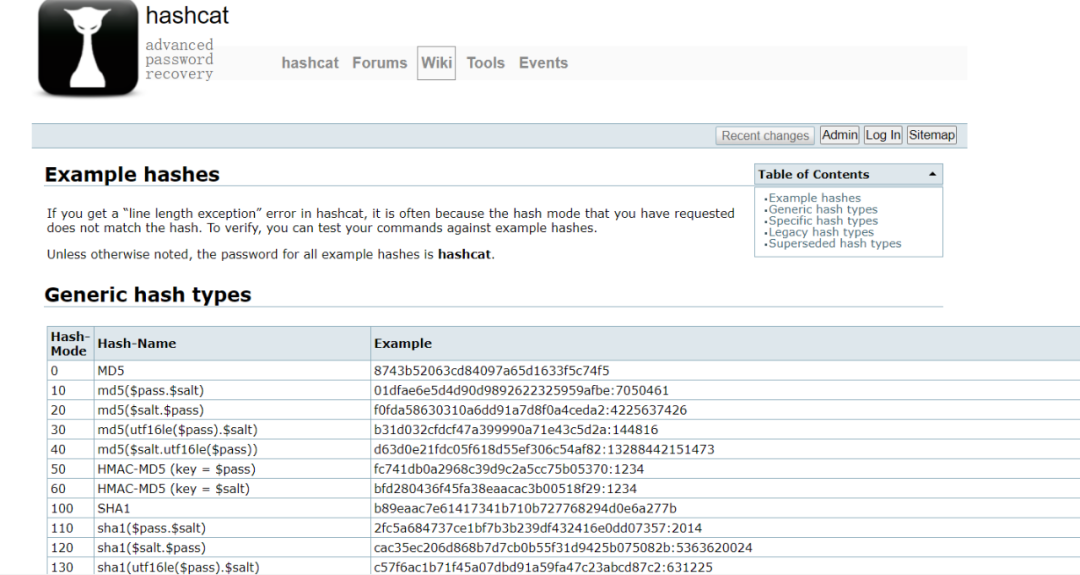Click hash mode 120 cell
This screenshot has height=575, width=1080.
(x=70, y=547)
